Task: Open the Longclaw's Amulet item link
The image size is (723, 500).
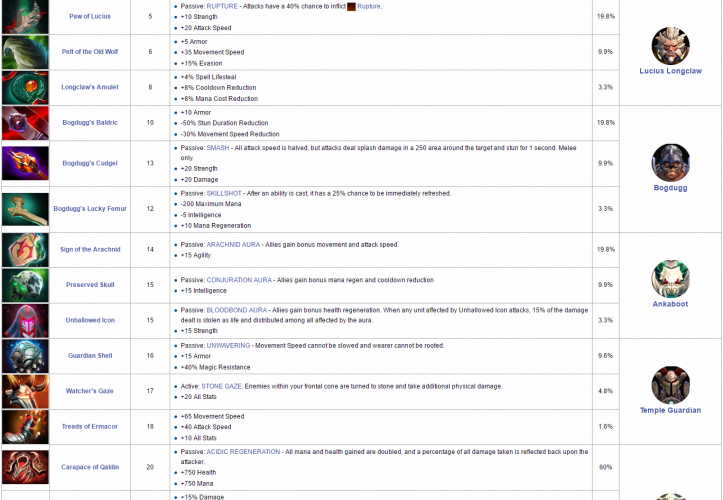Action: coord(91,87)
